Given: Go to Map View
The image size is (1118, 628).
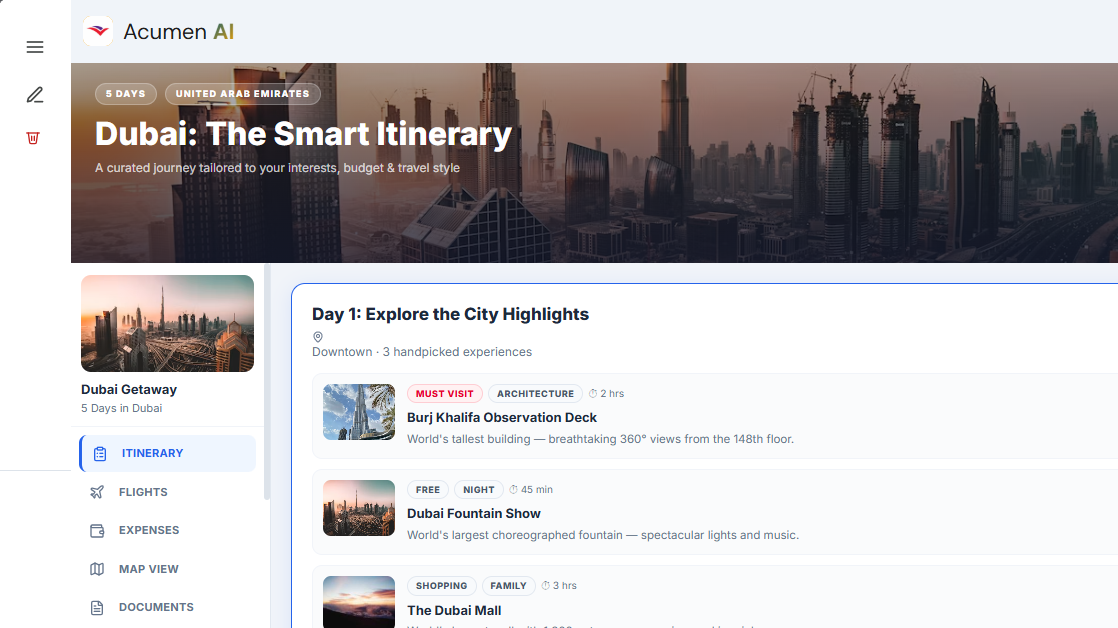Looking at the screenshot, I should (x=168, y=569).
